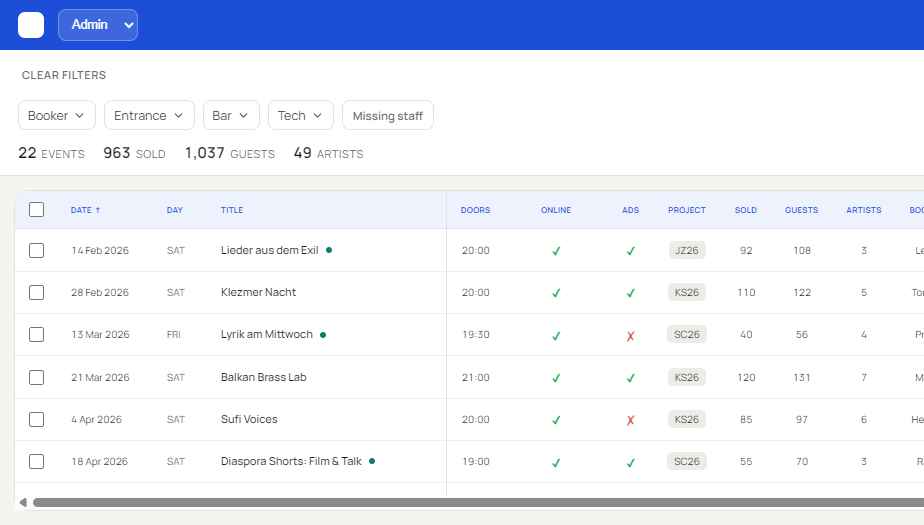Click ads checkmark for Lieder aus dem Exil
This screenshot has height=525, width=924.
(631, 251)
